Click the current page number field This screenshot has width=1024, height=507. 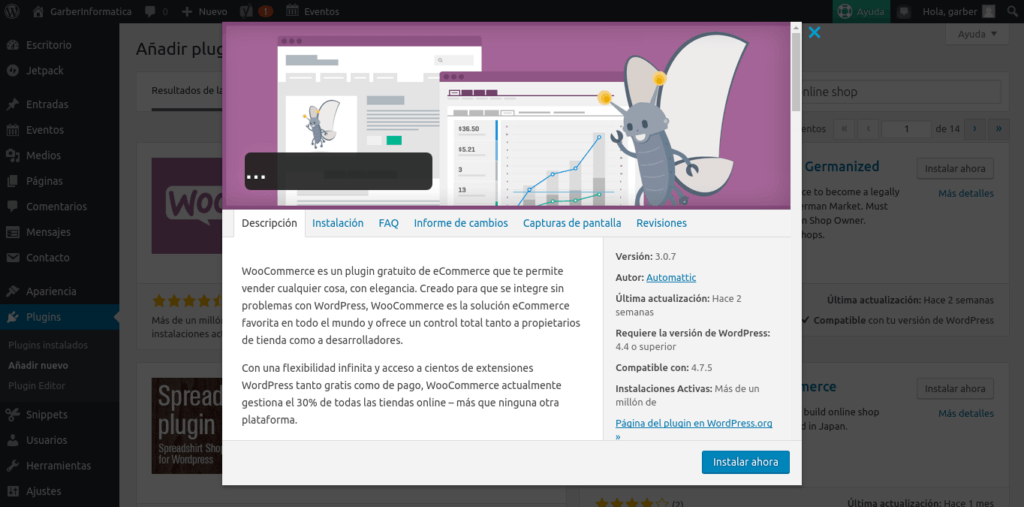point(906,129)
